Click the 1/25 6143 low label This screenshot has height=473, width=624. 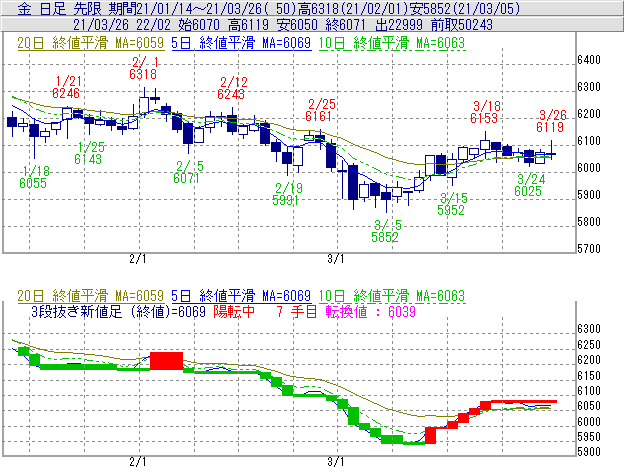point(89,153)
